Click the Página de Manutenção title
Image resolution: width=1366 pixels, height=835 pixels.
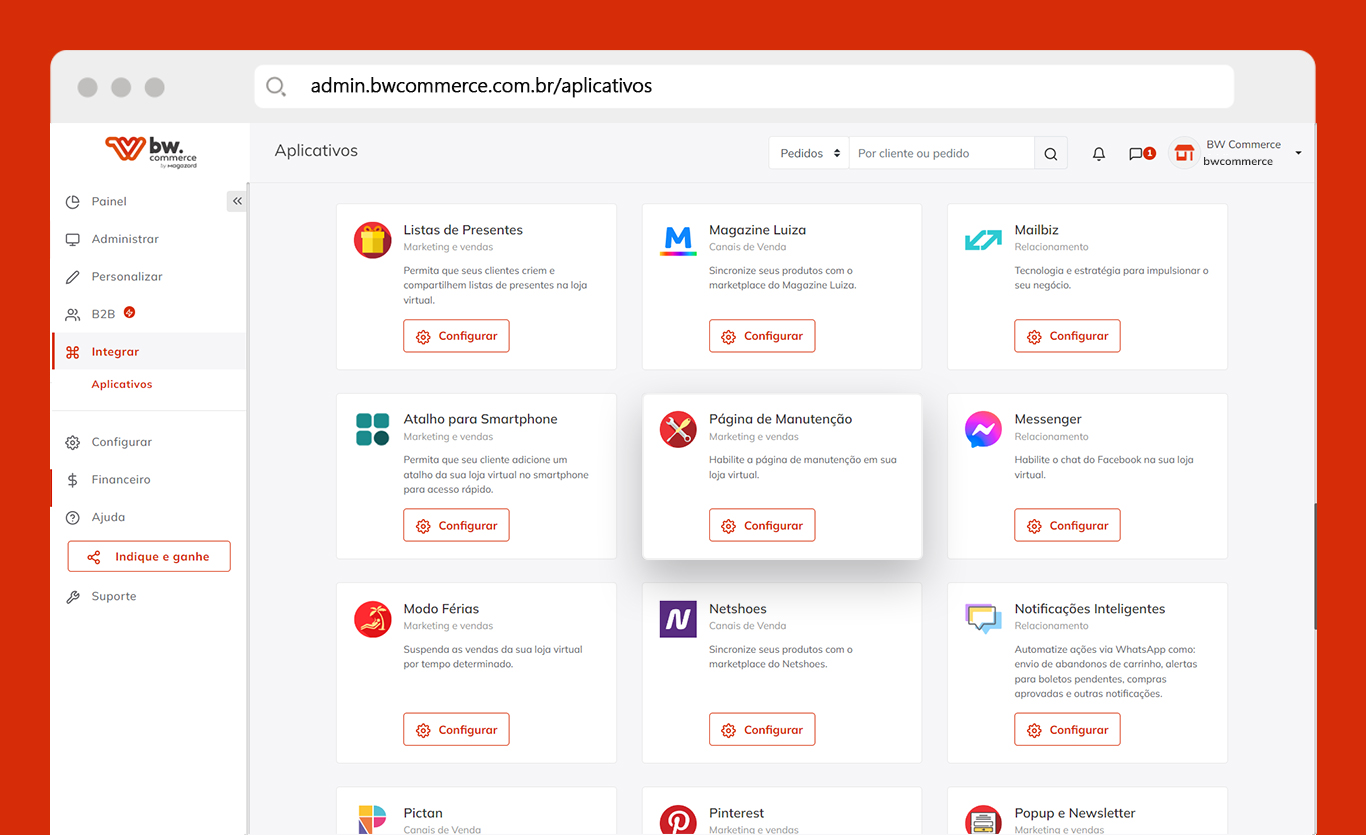(x=780, y=419)
